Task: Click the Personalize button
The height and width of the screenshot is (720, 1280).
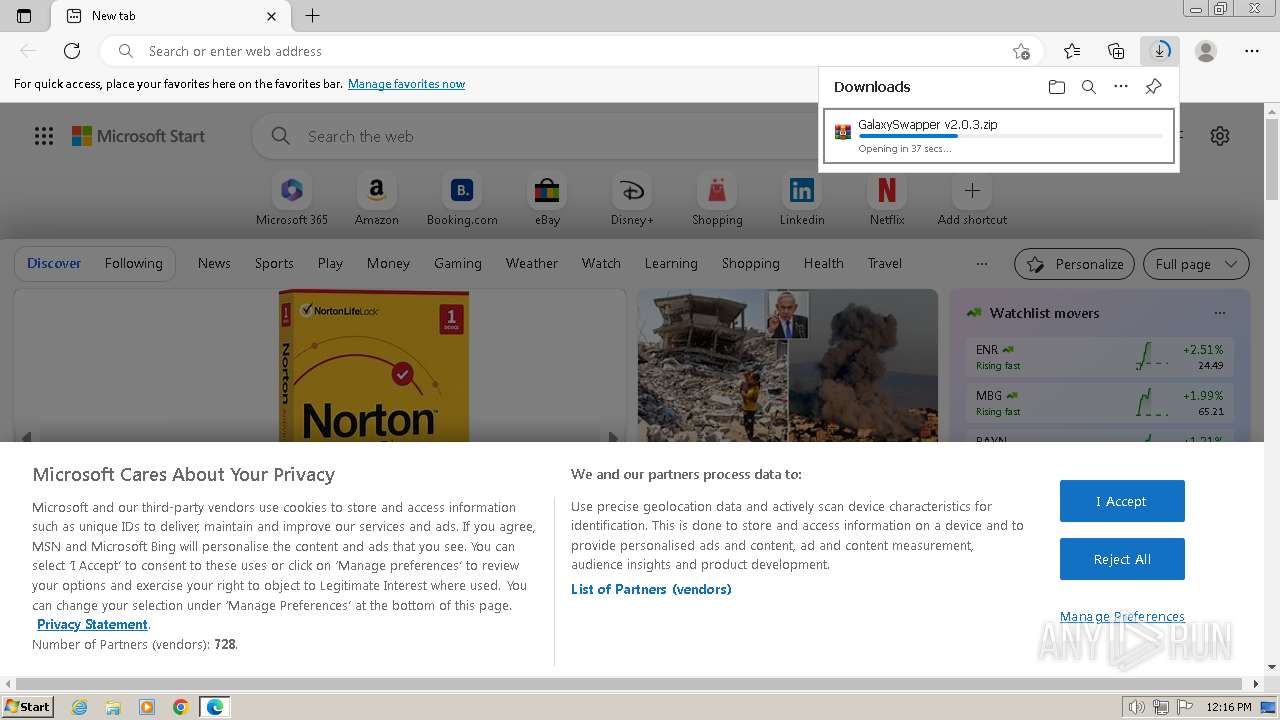Action: [1074, 264]
